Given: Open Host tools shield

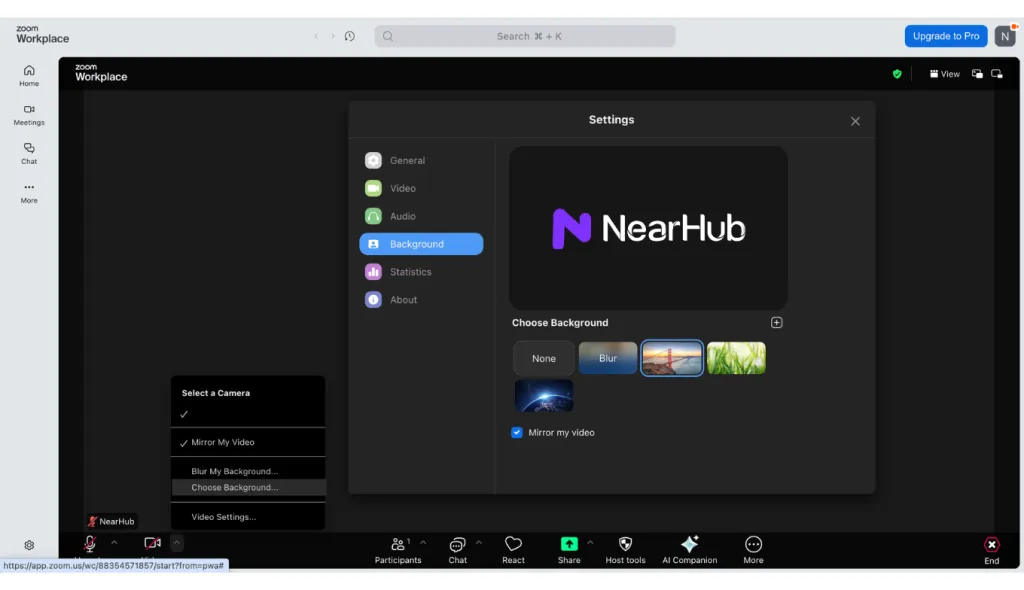Looking at the screenshot, I should [625, 550].
